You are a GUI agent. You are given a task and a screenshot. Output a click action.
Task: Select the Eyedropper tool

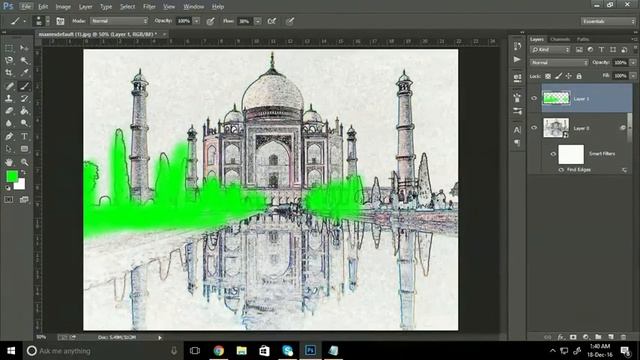coord(24,73)
